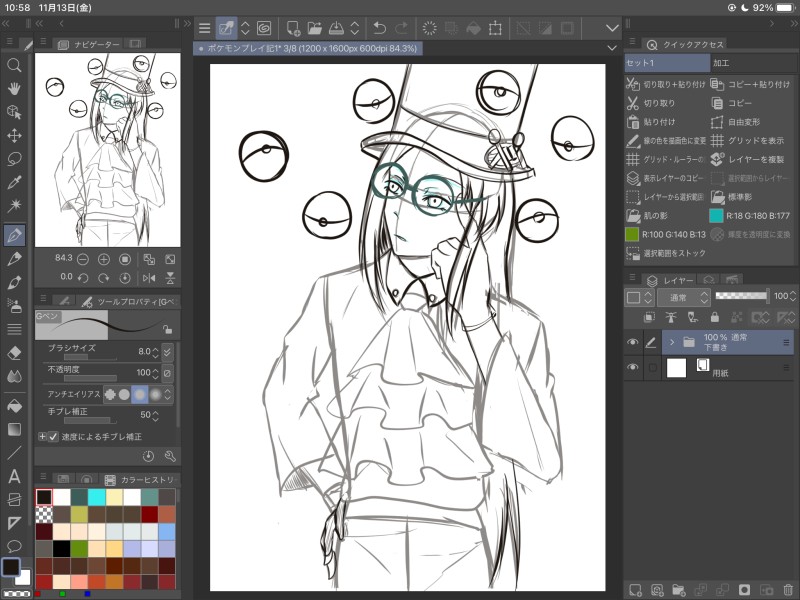The width and height of the screenshot is (800, 600).
Task: Select weak anti-aliasing option
Action: pos(124,394)
